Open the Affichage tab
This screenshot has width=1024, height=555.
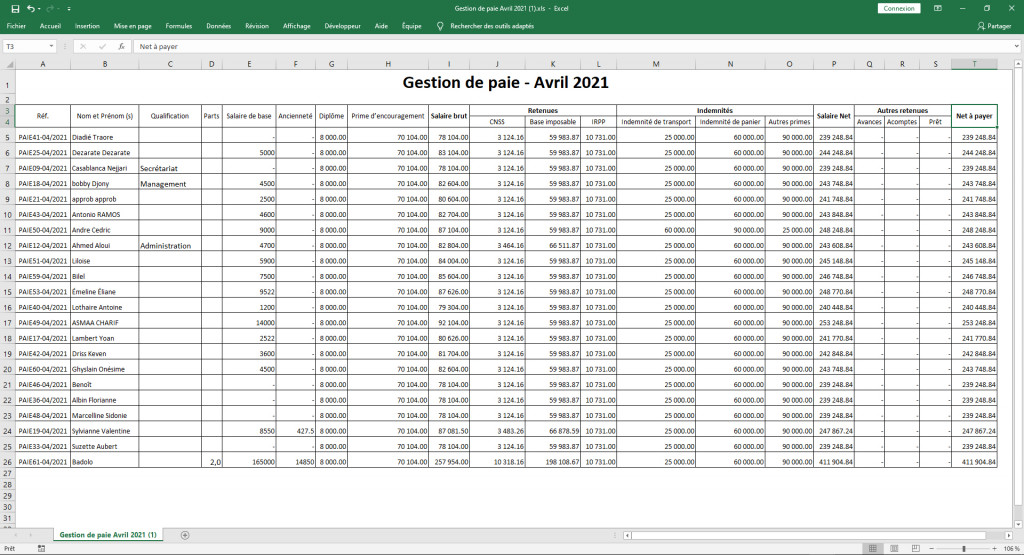(296, 26)
